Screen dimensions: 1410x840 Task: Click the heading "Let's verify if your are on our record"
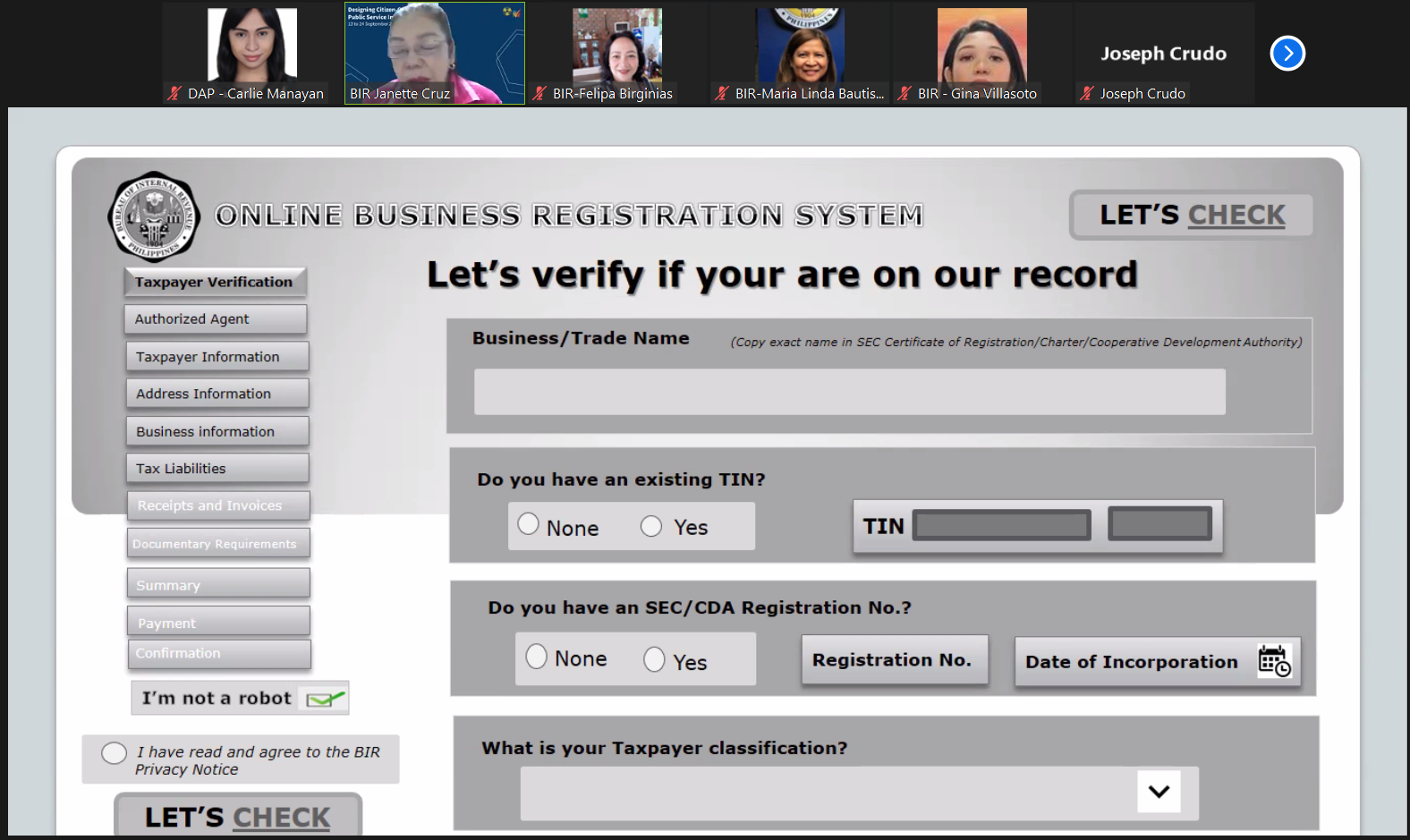(783, 275)
